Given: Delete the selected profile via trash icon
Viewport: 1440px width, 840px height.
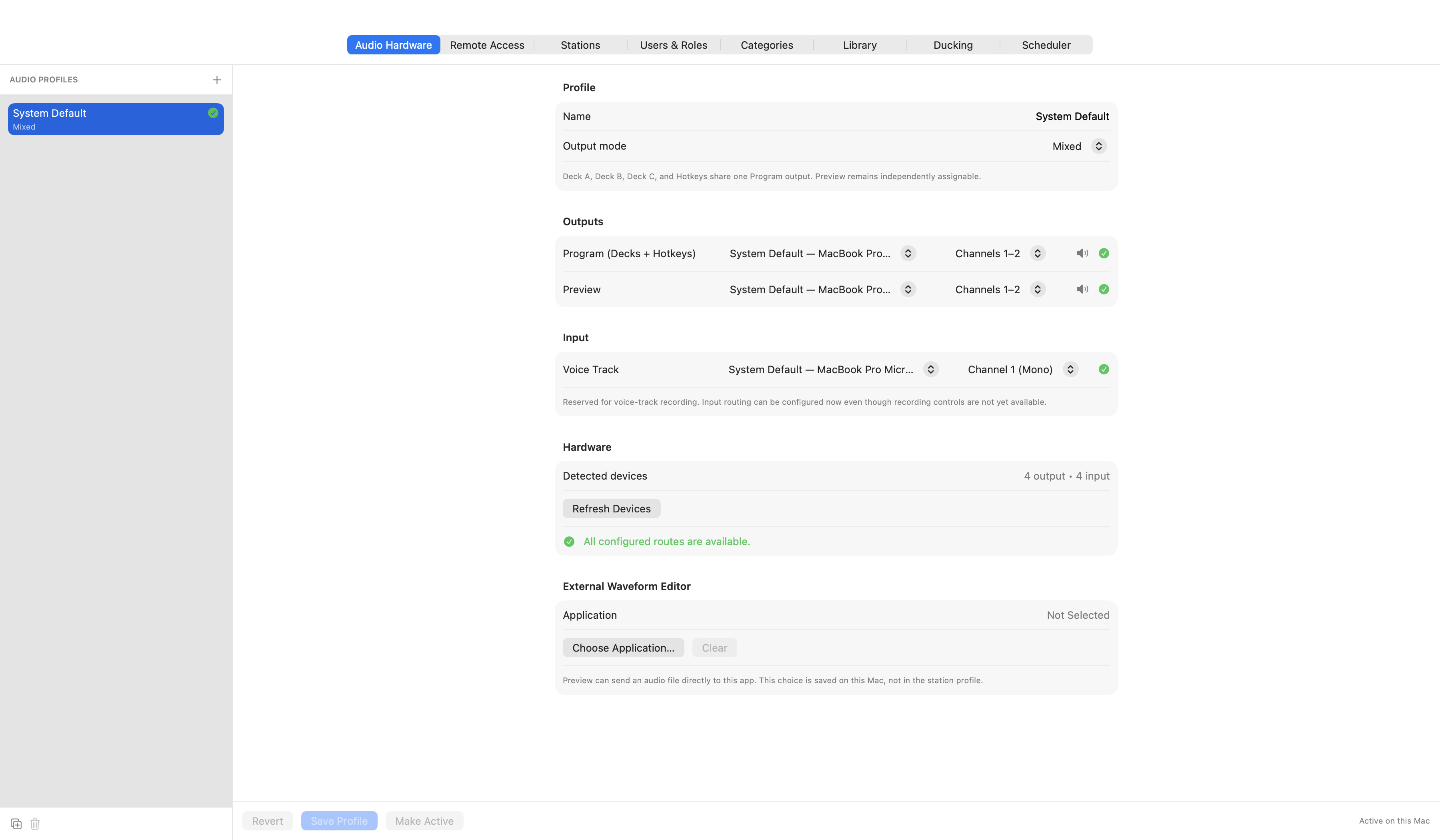Looking at the screenshot, I should click(35, 824).
